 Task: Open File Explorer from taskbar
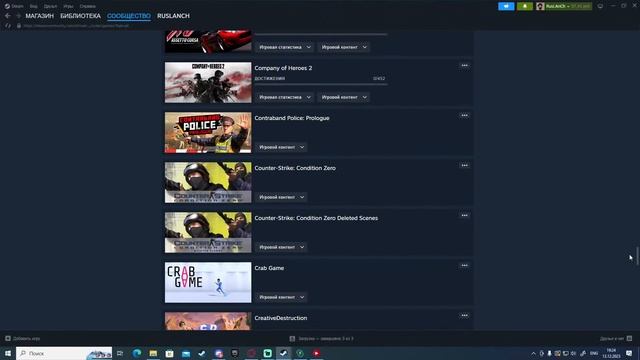(153, 353)
